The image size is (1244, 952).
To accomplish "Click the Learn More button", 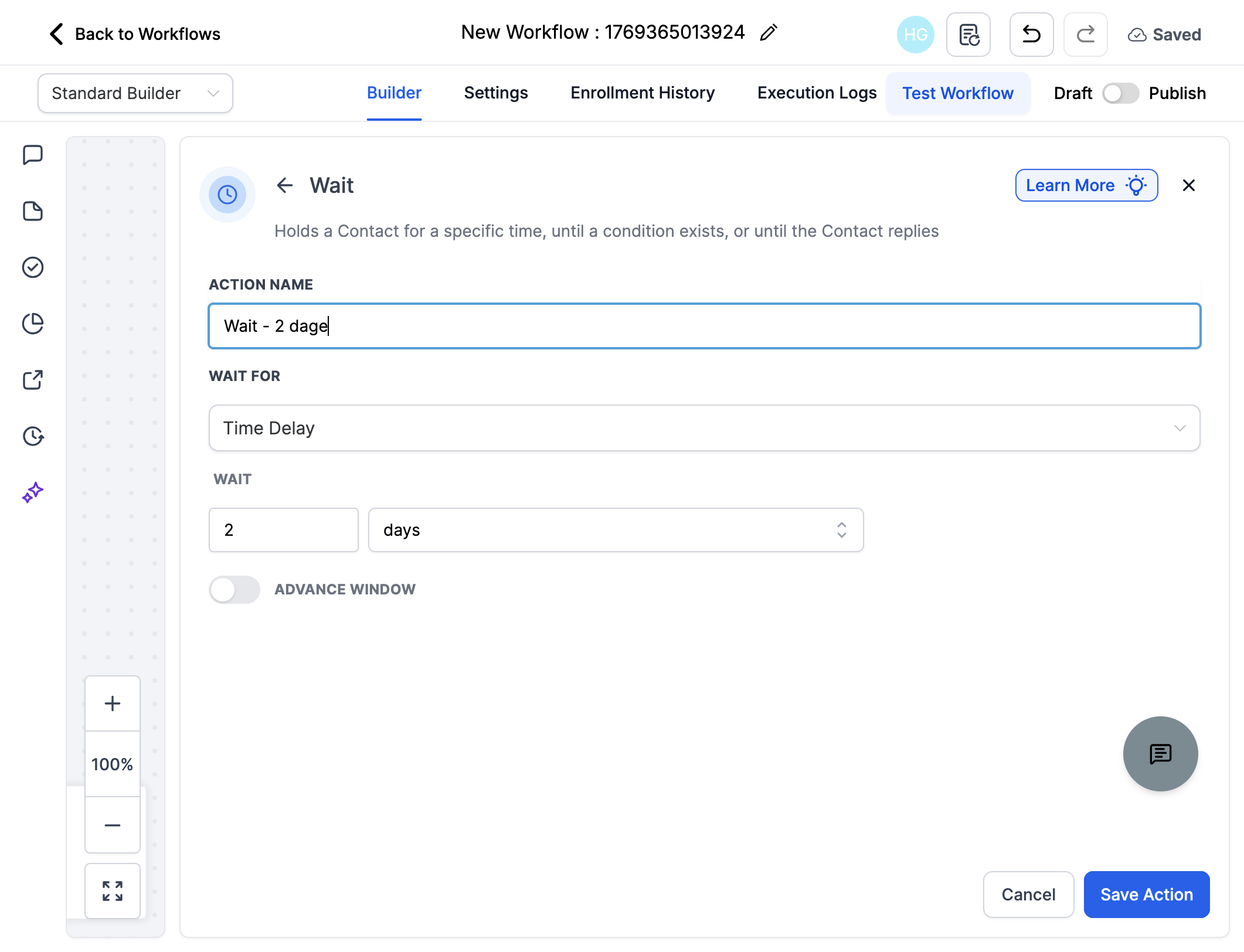I will (1086, 185).
